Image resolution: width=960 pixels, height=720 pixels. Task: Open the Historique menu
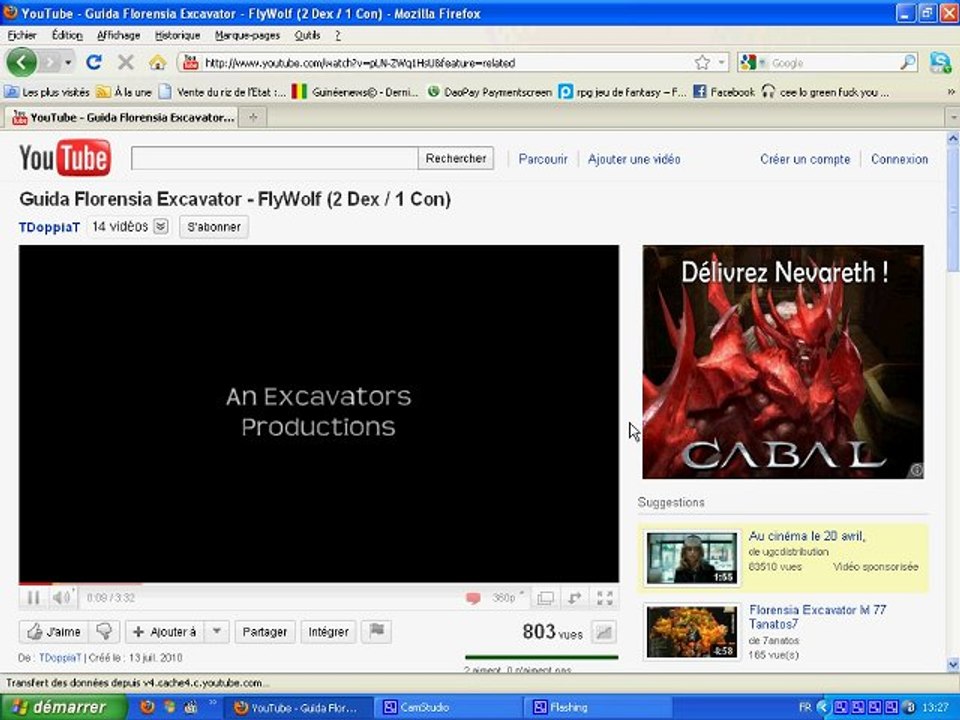(178, 36)
